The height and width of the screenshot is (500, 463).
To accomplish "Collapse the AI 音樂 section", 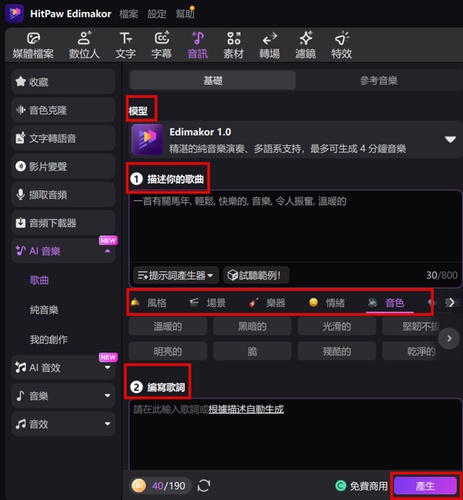I will pyautogui.click(x=107, y=251).
